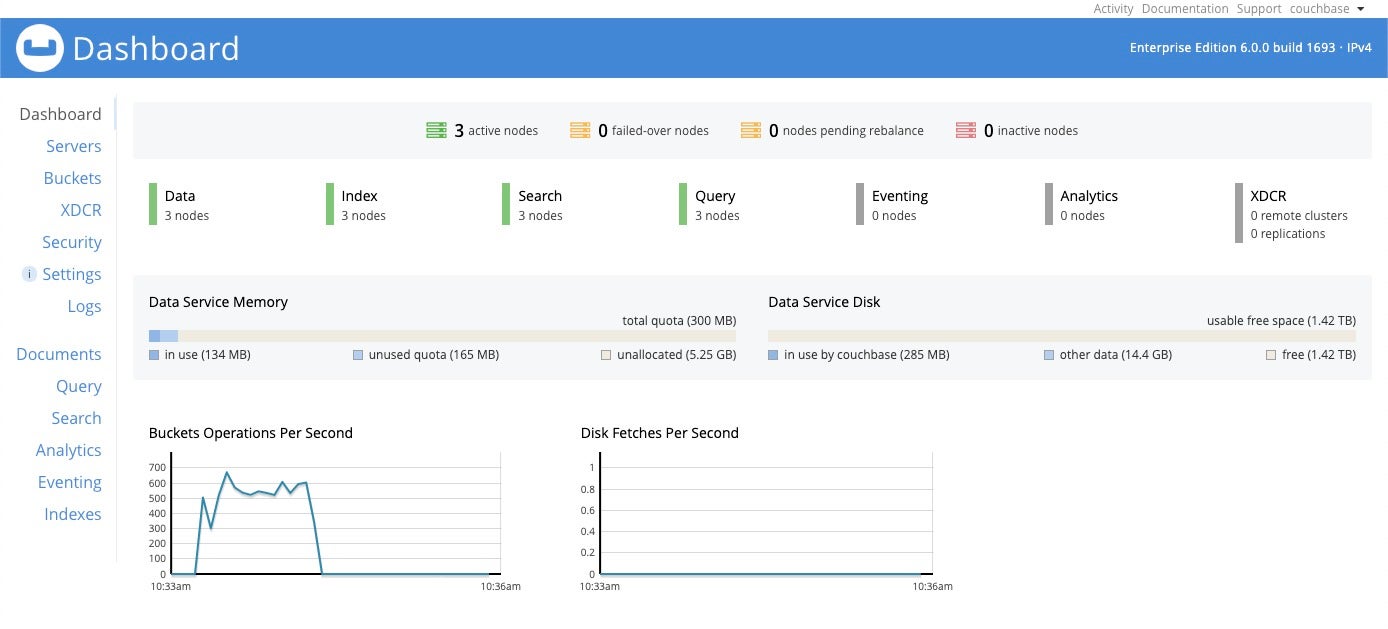This screenshot has height=629, width=1388.
Task: Click the 'free (1.42 TB)' legend swatch
Action: (1271, 355)
